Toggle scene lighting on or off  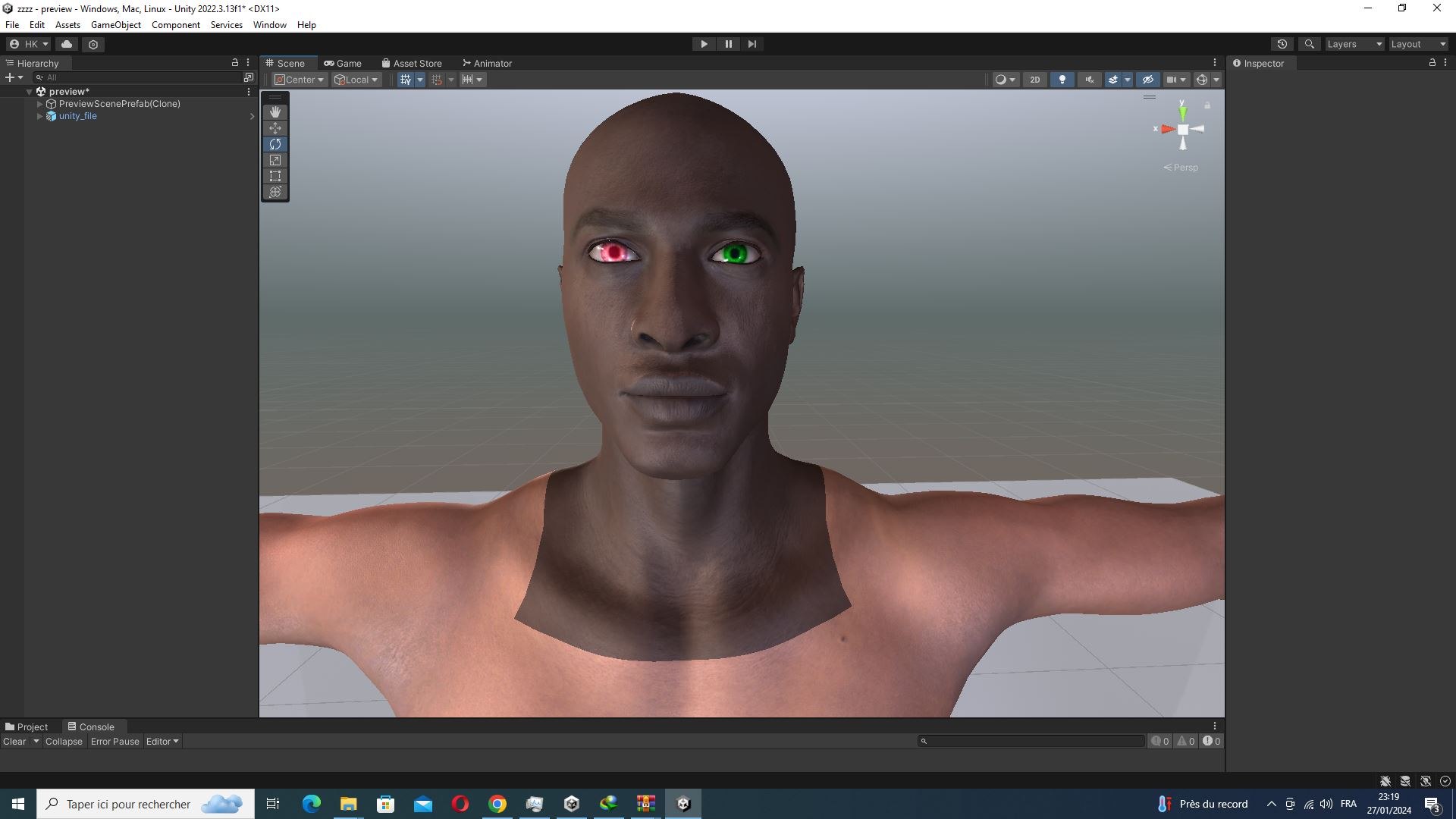pyautogui.click(x=1062, y=80)
